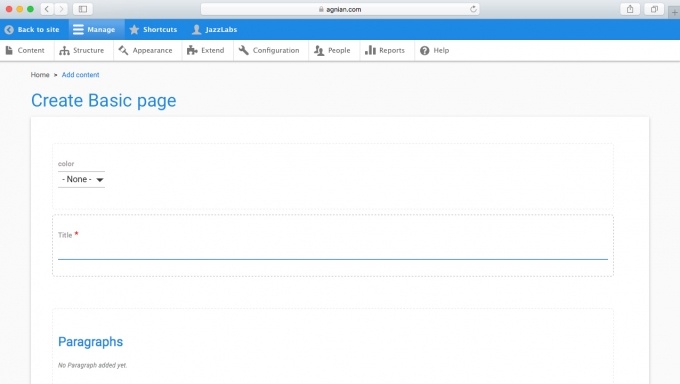Click the Manage hamburger icon
This screenshot has height=384, width=680.
coord(78,30)
